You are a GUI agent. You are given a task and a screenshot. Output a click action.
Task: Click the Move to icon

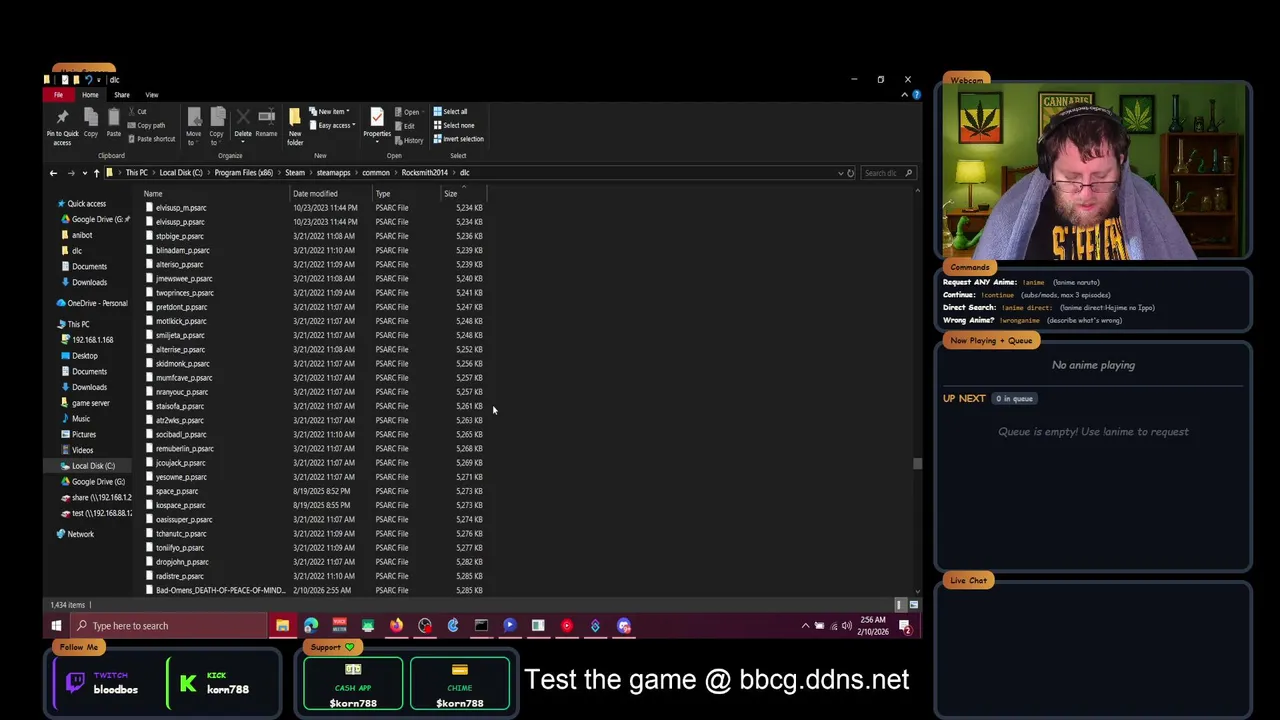click(x=194, y=118)
